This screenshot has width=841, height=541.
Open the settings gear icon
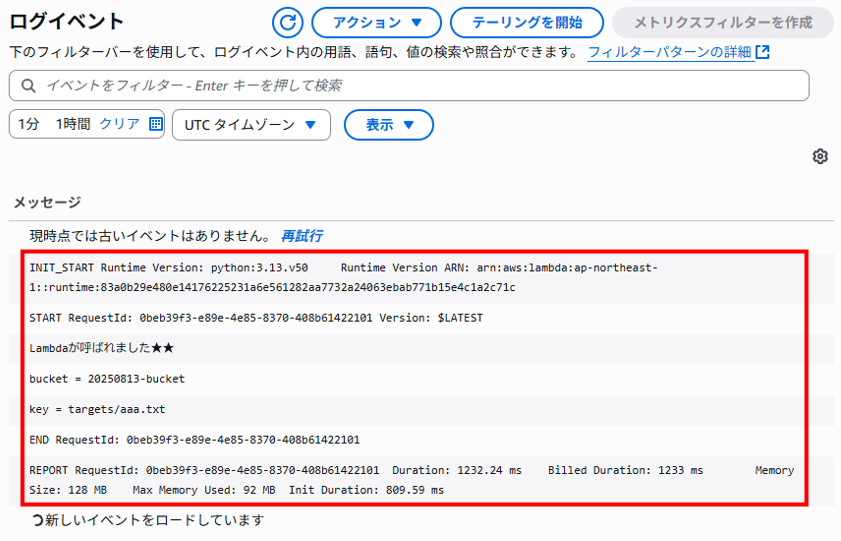(x=820, y=156)
